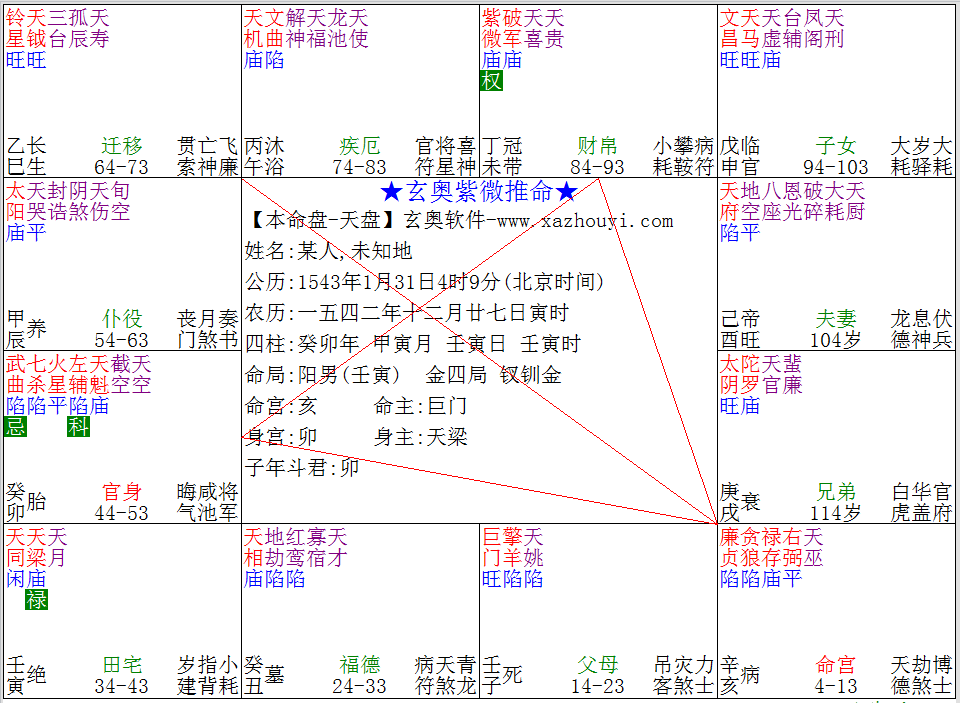Click the 金四局 text
Screen dimensions: 960x703
click(x=456, y=375)
